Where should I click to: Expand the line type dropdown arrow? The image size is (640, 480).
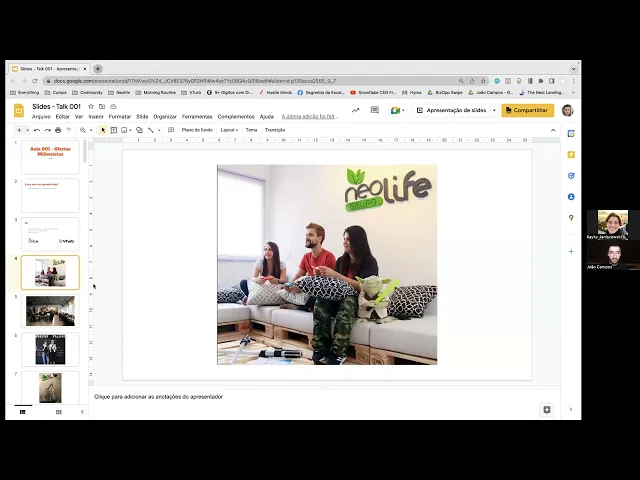coord(159,130)
